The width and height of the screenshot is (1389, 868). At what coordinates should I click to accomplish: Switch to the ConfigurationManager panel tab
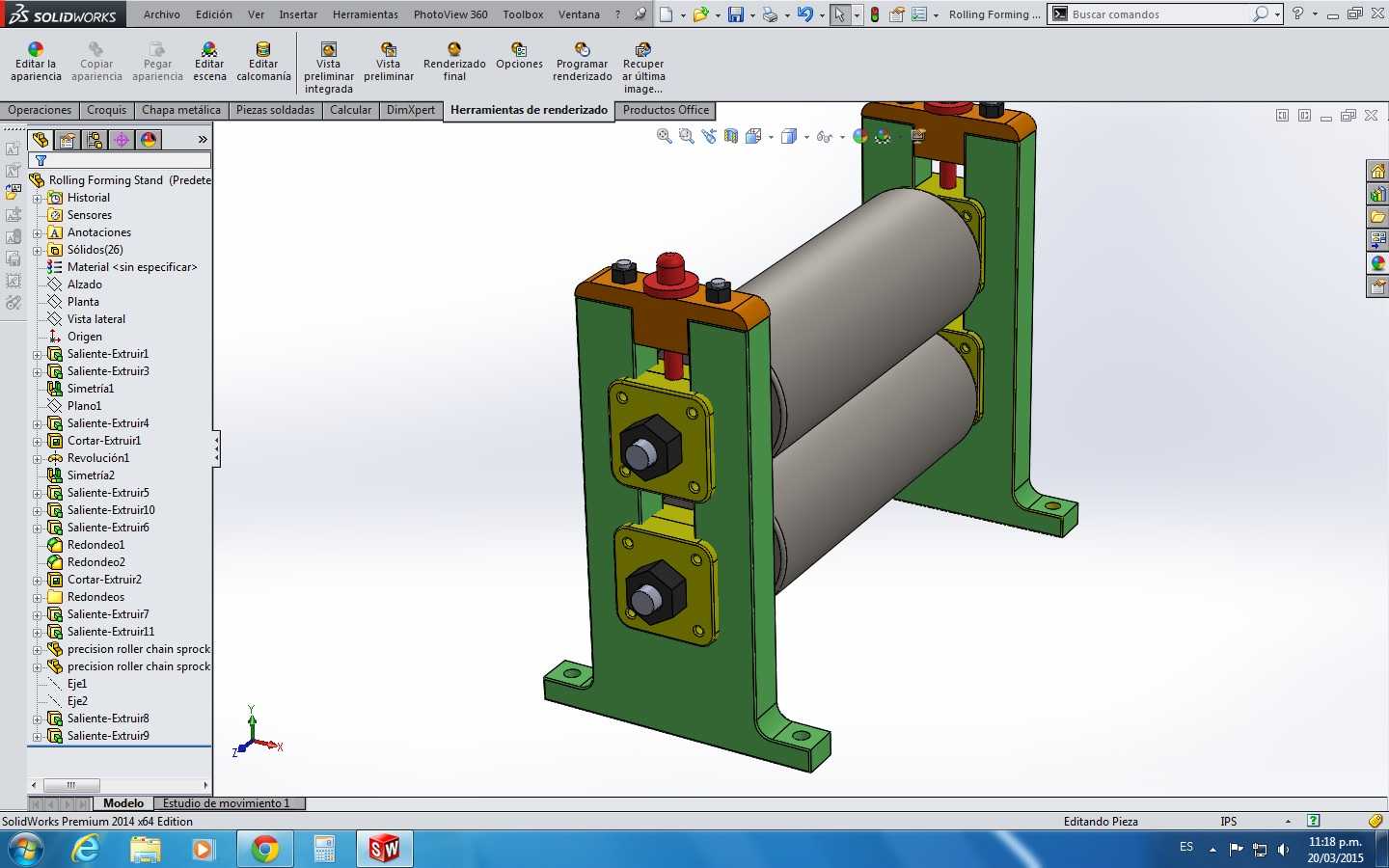tap(95, 140)
